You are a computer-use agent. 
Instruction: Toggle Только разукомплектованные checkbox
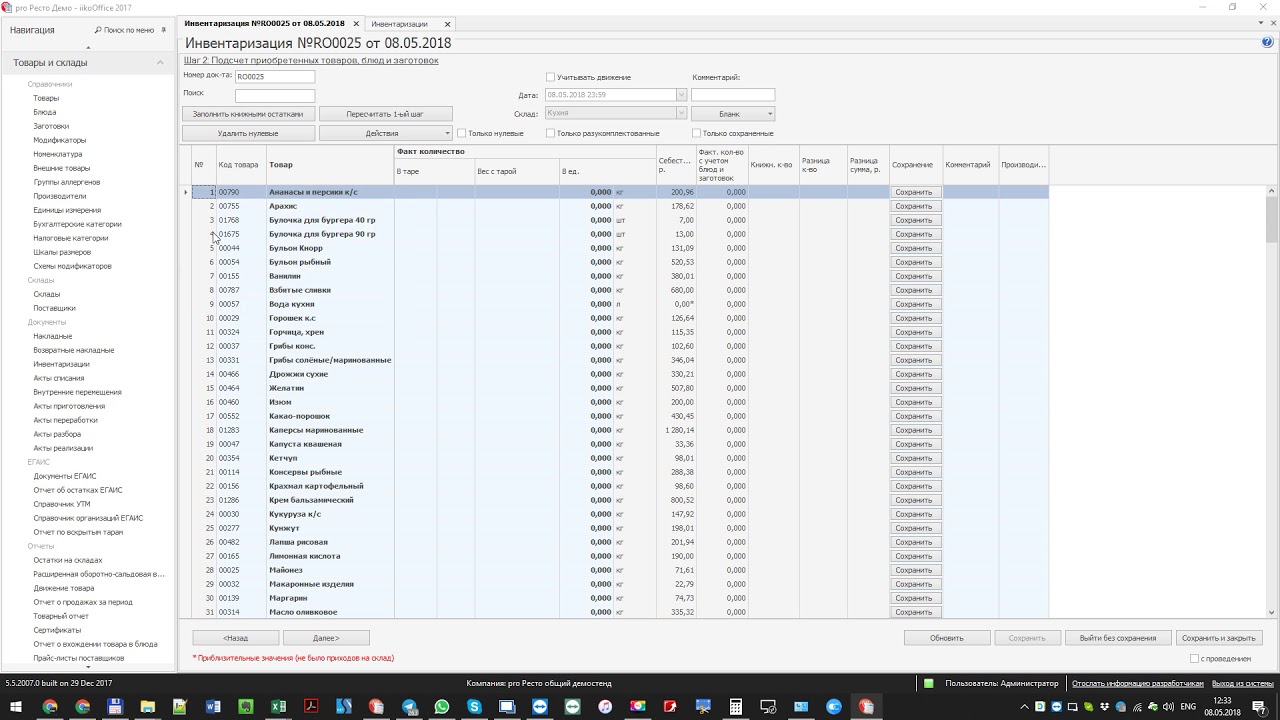(x=550, y=133)
